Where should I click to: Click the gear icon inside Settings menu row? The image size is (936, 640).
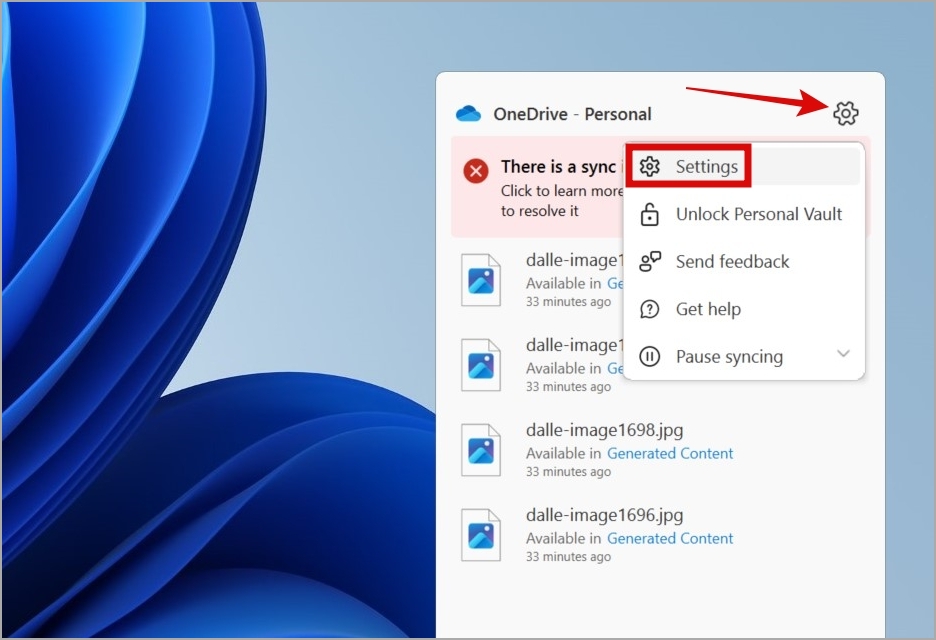pyautogui.click(x=649, y=167)
